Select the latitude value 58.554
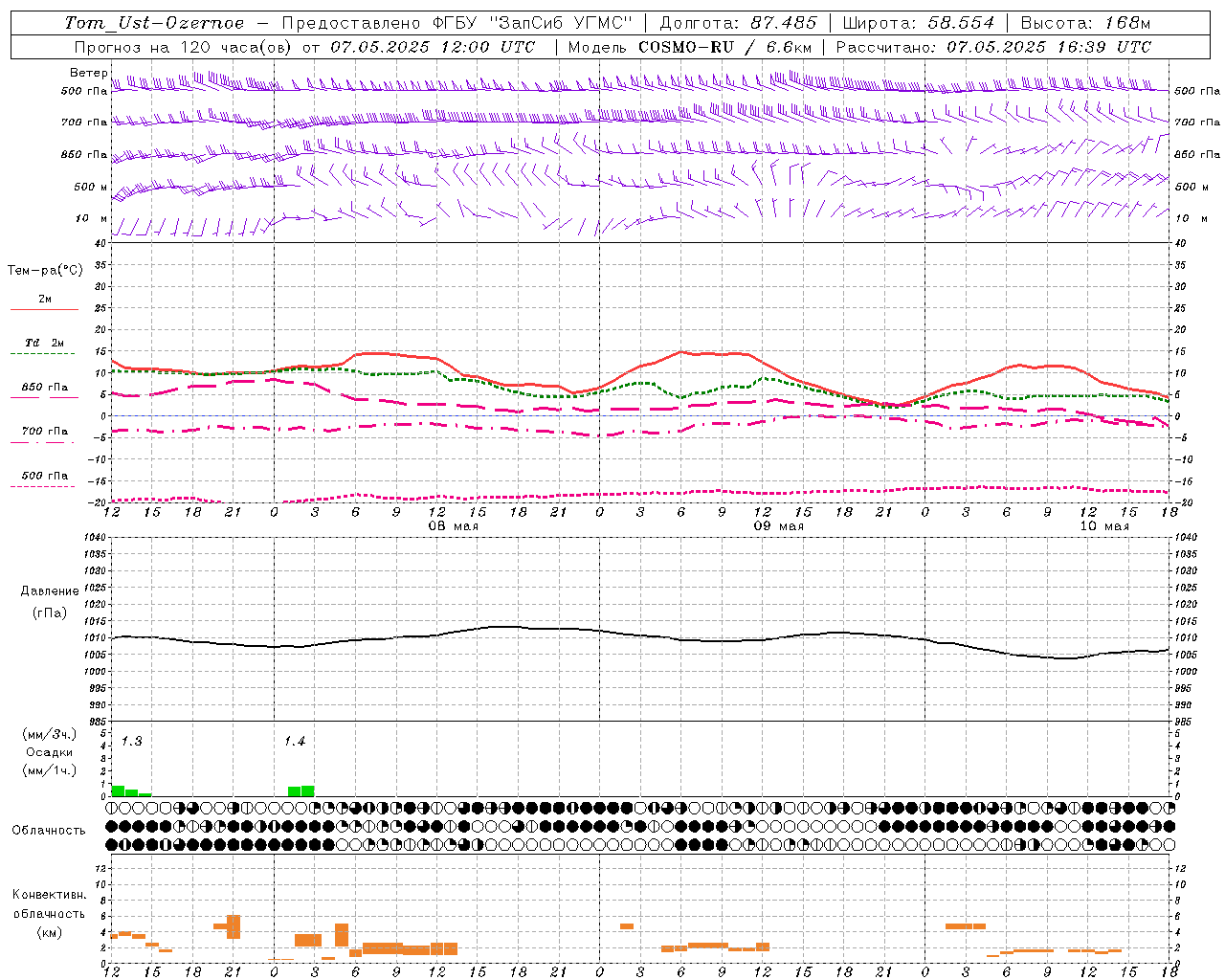The image size is (1225, 980). 961,23
